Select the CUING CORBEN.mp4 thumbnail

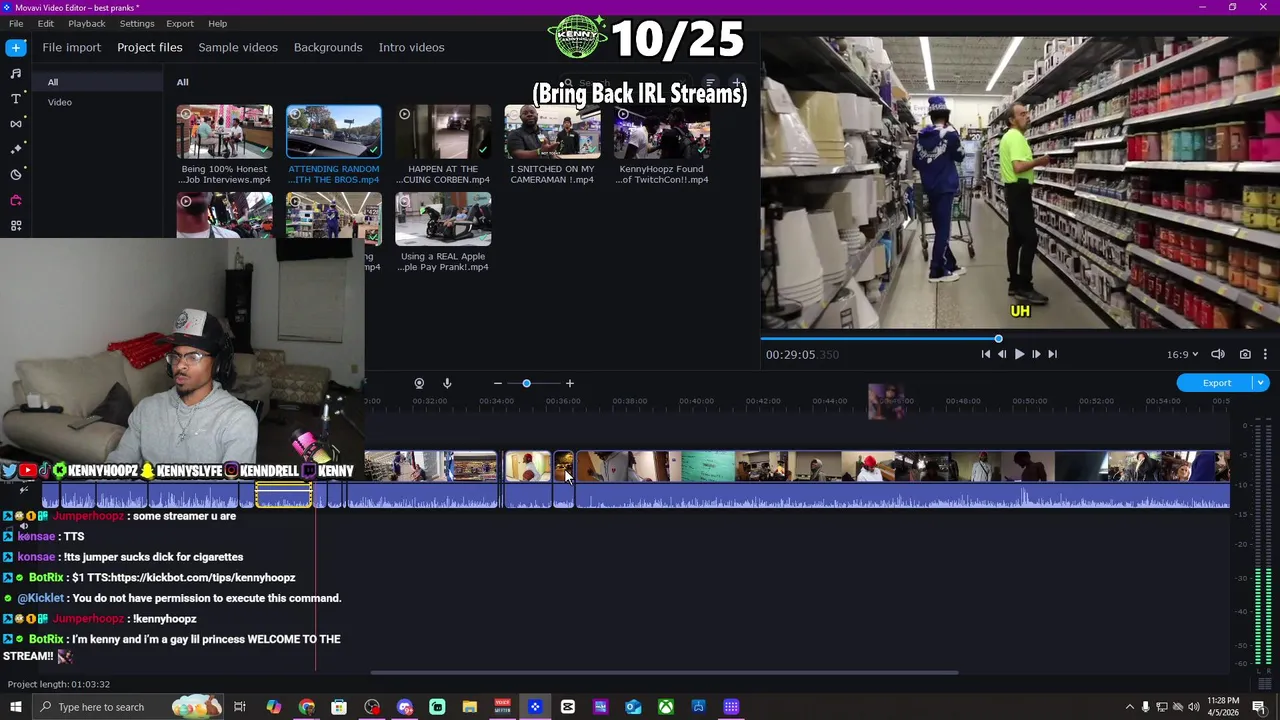(443, 132)
